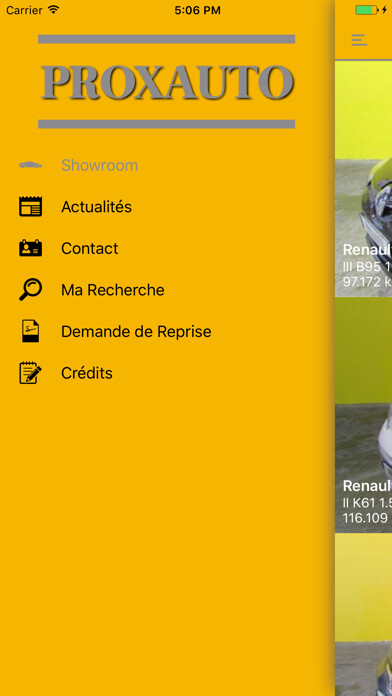Open the Crédits menu item
The width and height of the screenshot is (392, 696).
tap(167, 373)
